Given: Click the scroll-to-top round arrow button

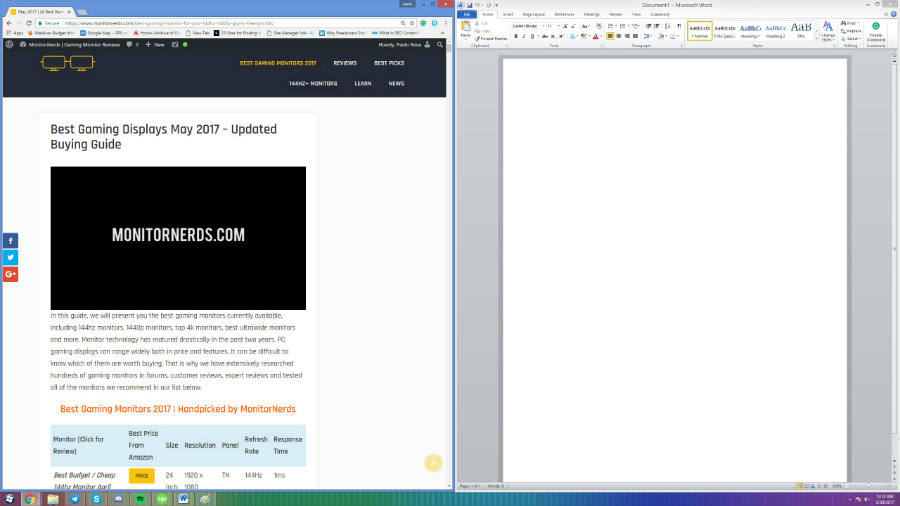Looking at the screenshot, I should (x=433, y=463).
